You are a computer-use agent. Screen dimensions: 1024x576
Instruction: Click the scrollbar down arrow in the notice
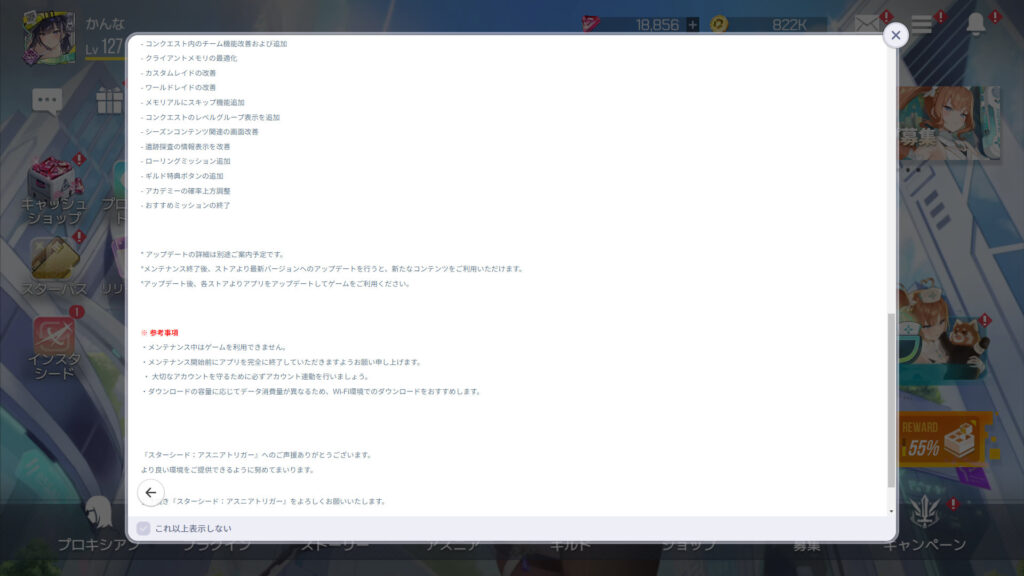(x=891, y=511)
